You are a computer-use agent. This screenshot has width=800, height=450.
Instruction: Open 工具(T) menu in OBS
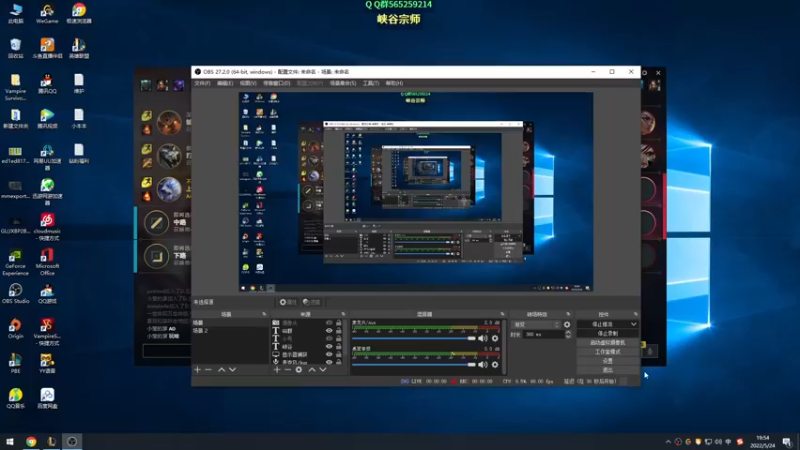[370, 83]
